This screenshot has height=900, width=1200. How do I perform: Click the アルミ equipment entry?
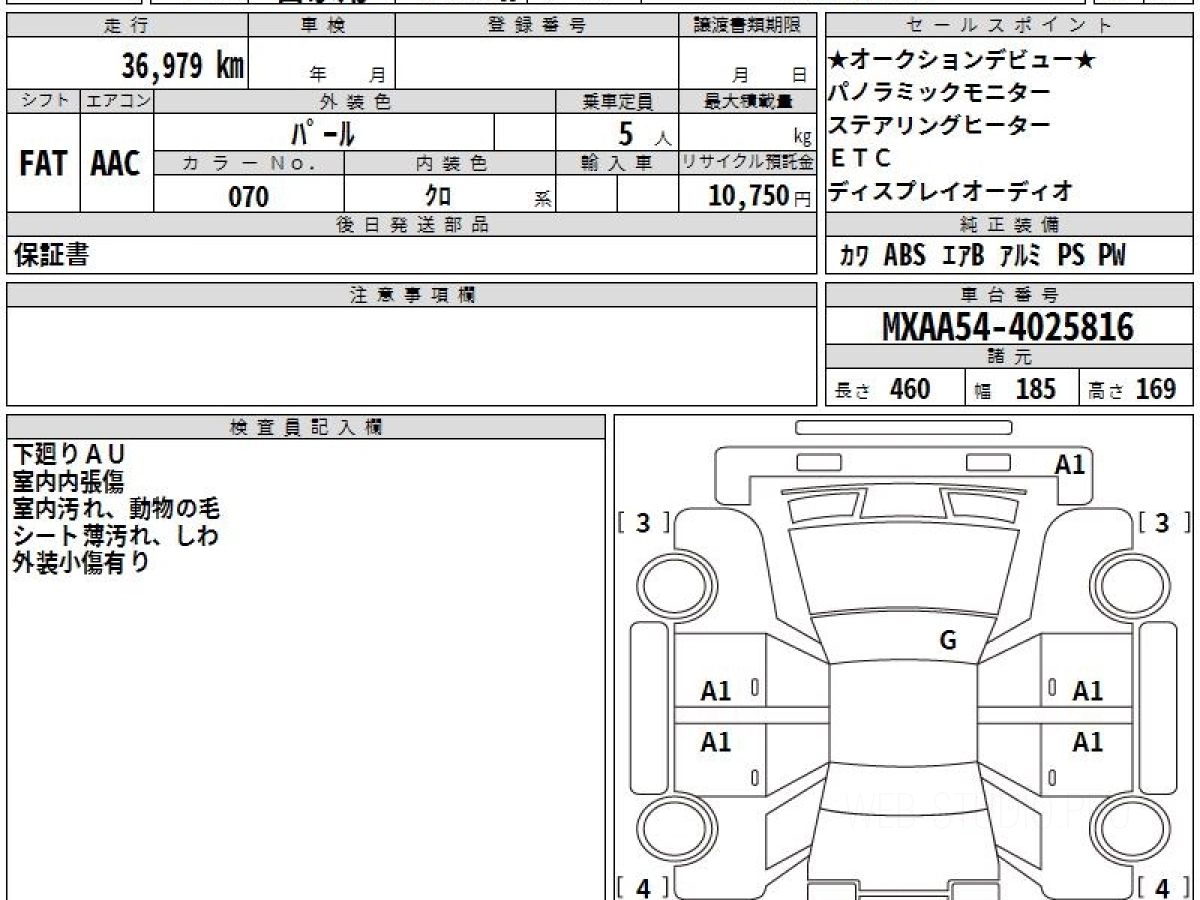click(1020, 255)
